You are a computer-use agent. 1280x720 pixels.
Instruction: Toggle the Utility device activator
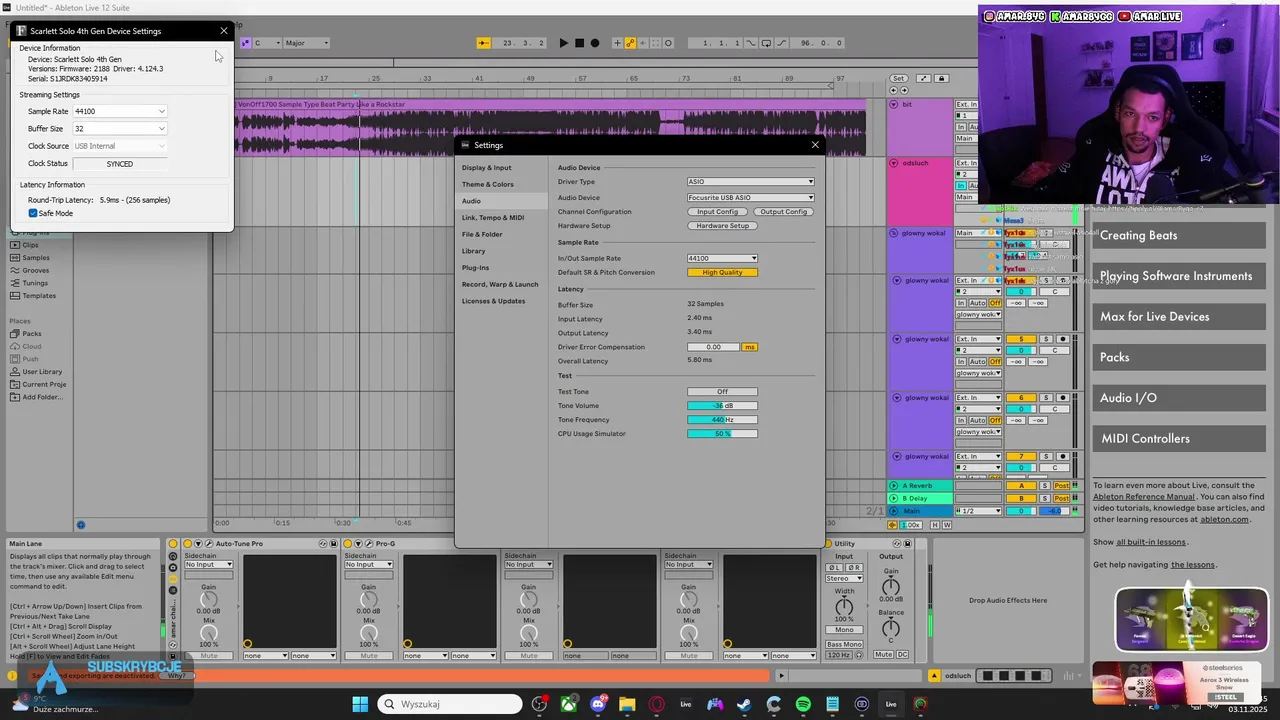pyautogui.click(x=828, y=544)
